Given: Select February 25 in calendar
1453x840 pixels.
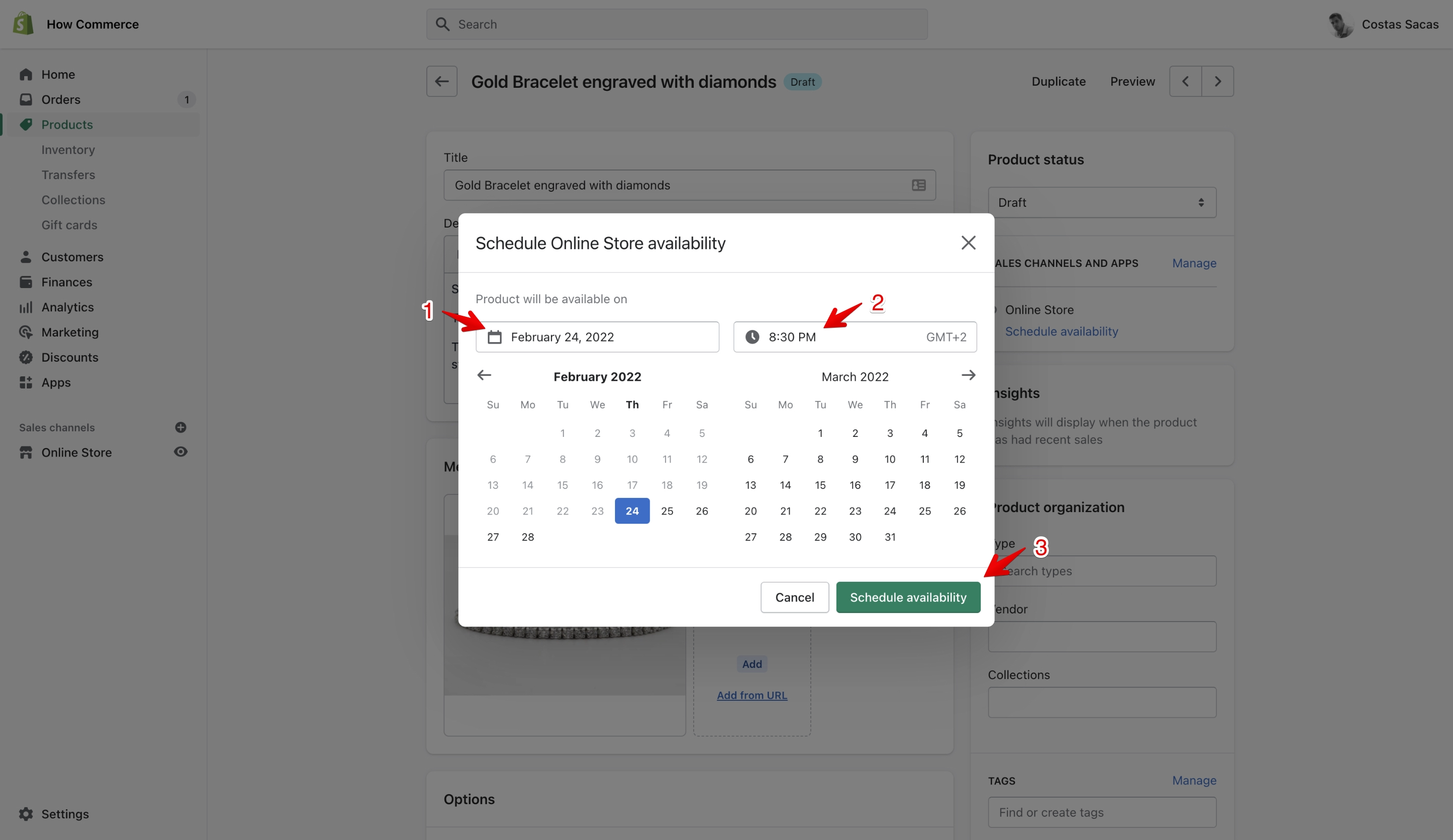Looking at the screenshot, I should coord(667,511).
